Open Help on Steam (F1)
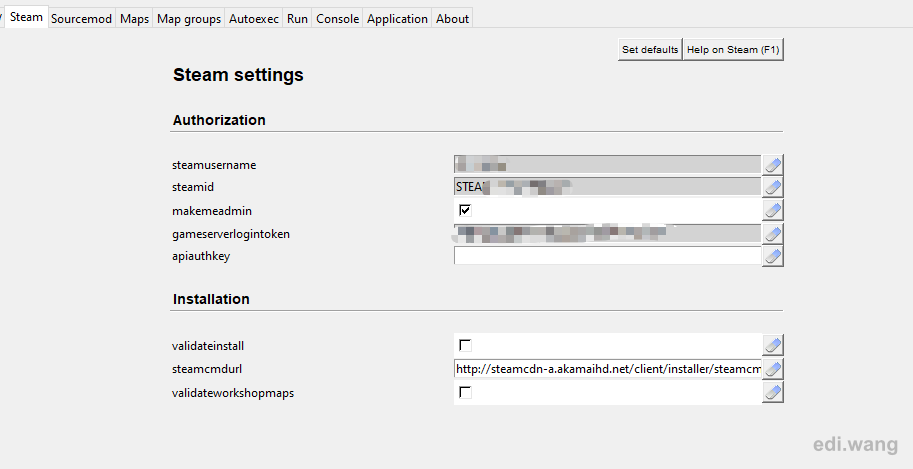Viewport: 913px width, 469px height. pyautogui.click(x=733, y=50)
